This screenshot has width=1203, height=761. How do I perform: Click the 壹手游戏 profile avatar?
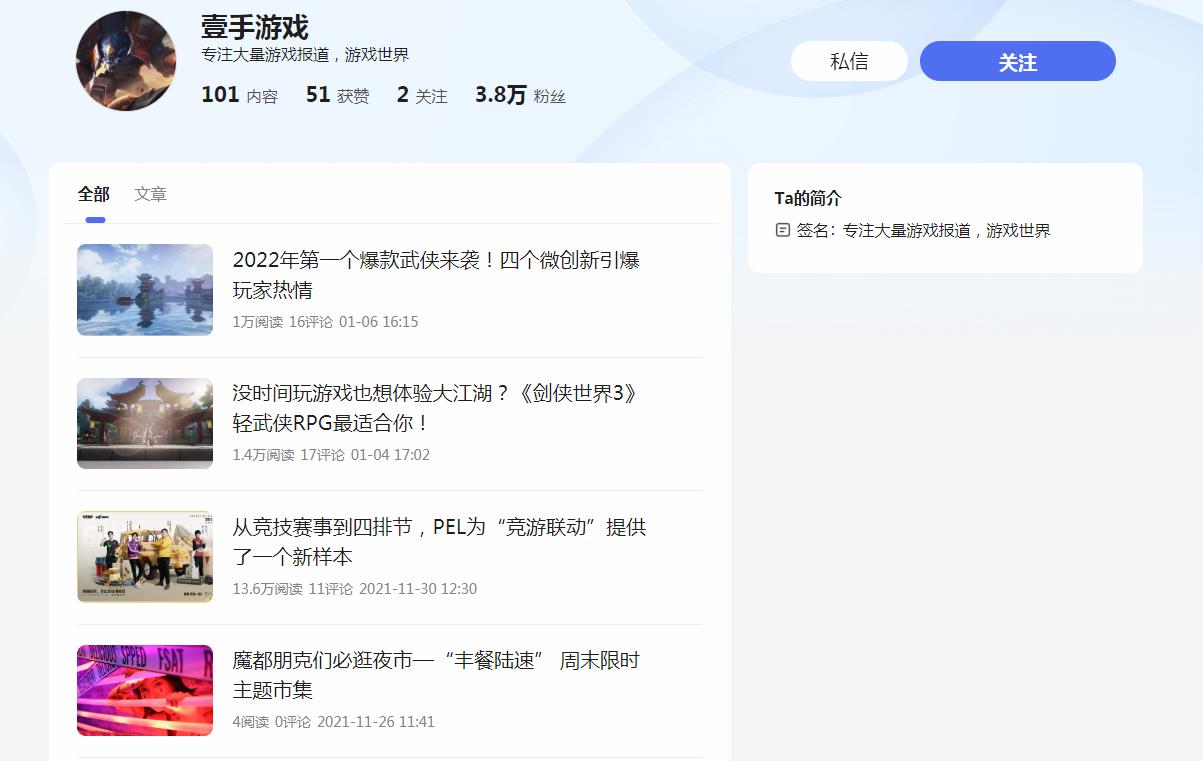pyautogui.click(x=126, y=61)
